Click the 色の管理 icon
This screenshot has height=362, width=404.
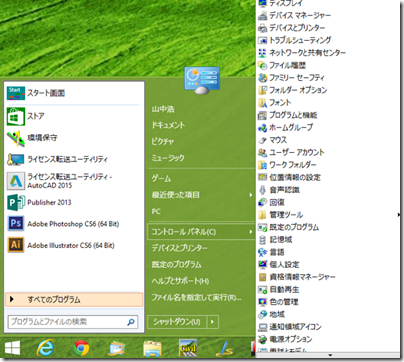pyautogui.click(x=262, y=302)
